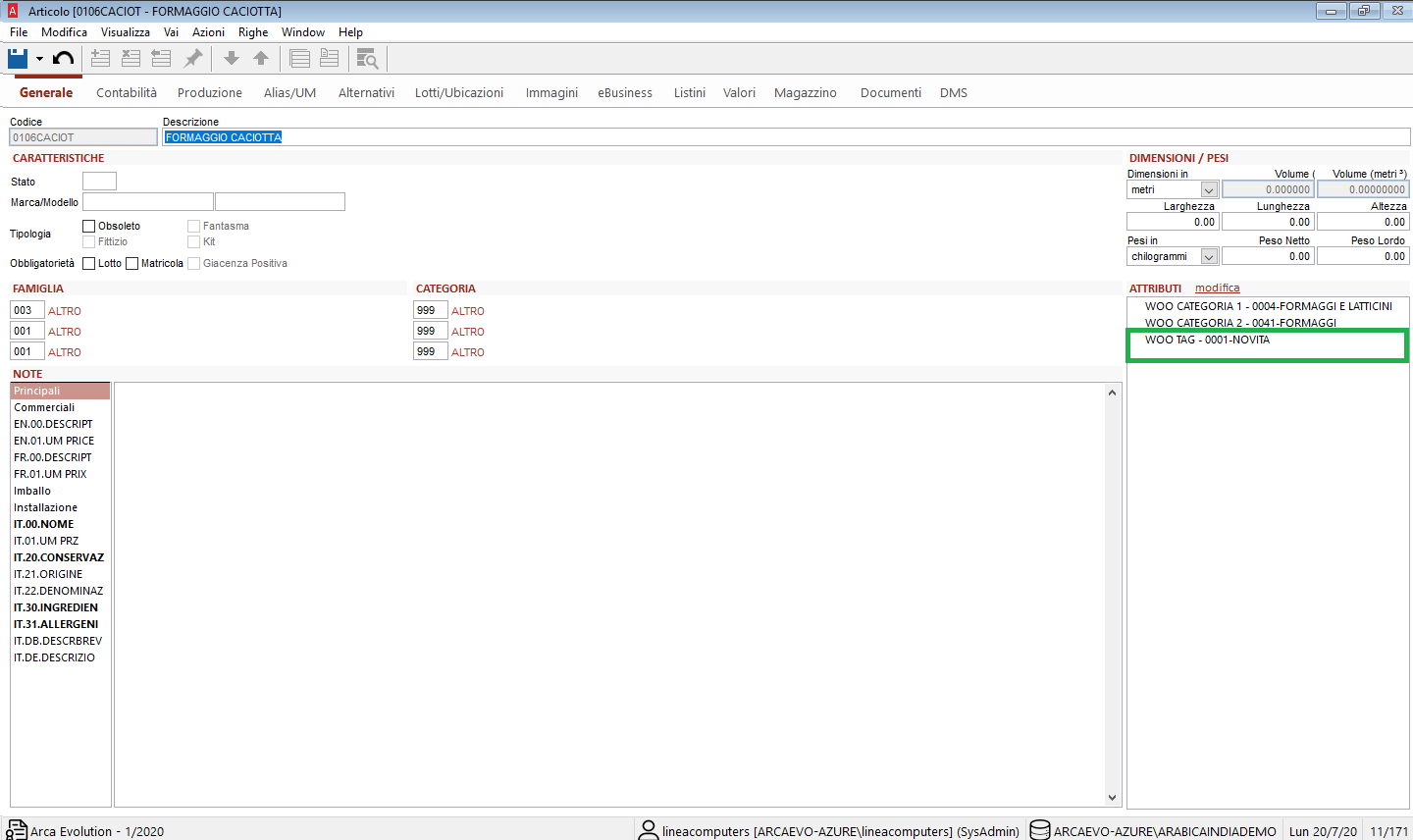
Task: Select the IT.30.INGREDIEN note entry
Action: coord(56,607)
